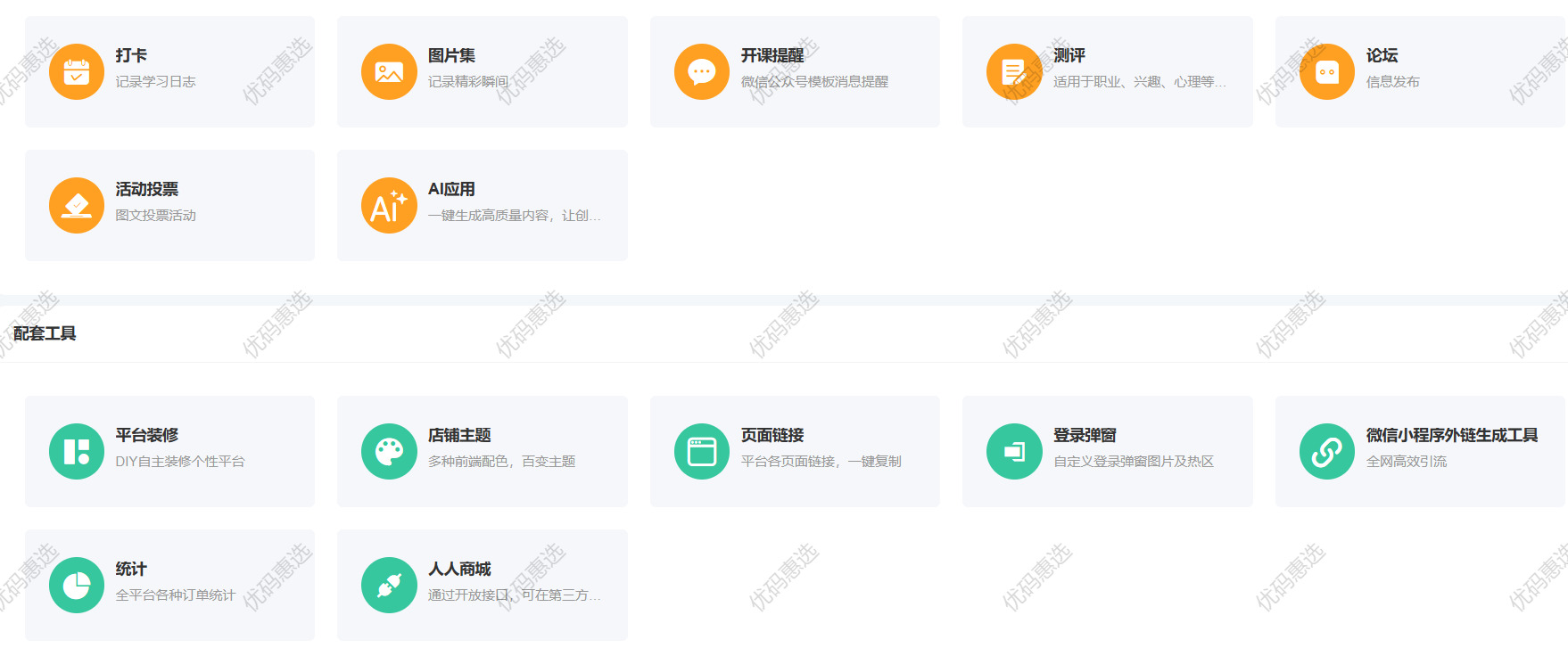1568x648 pixels.
Task: Click the chain link icon for 微信小程序外链生成工具
Action: 1327,451
